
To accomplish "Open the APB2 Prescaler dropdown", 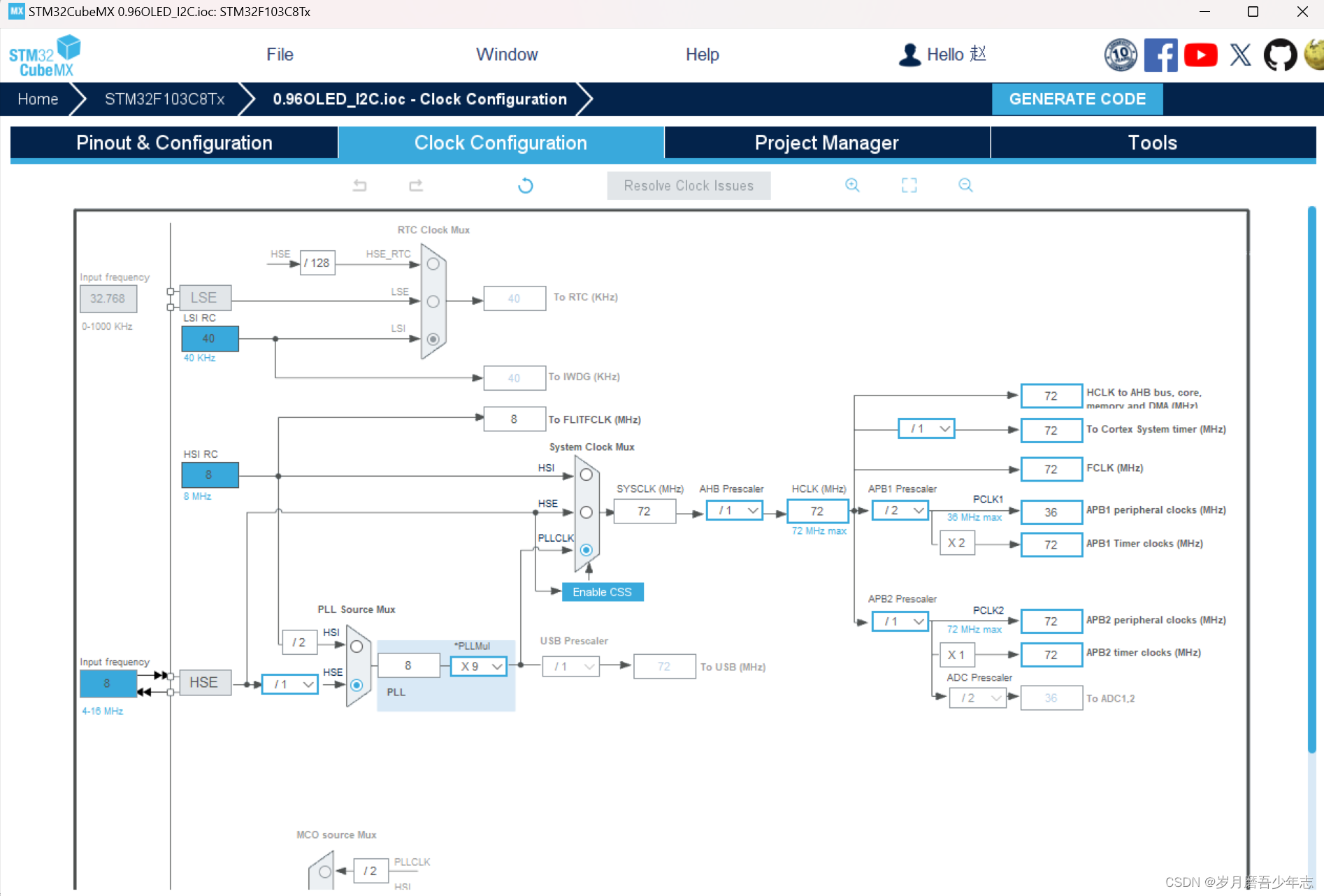I will tap(900, 621).
